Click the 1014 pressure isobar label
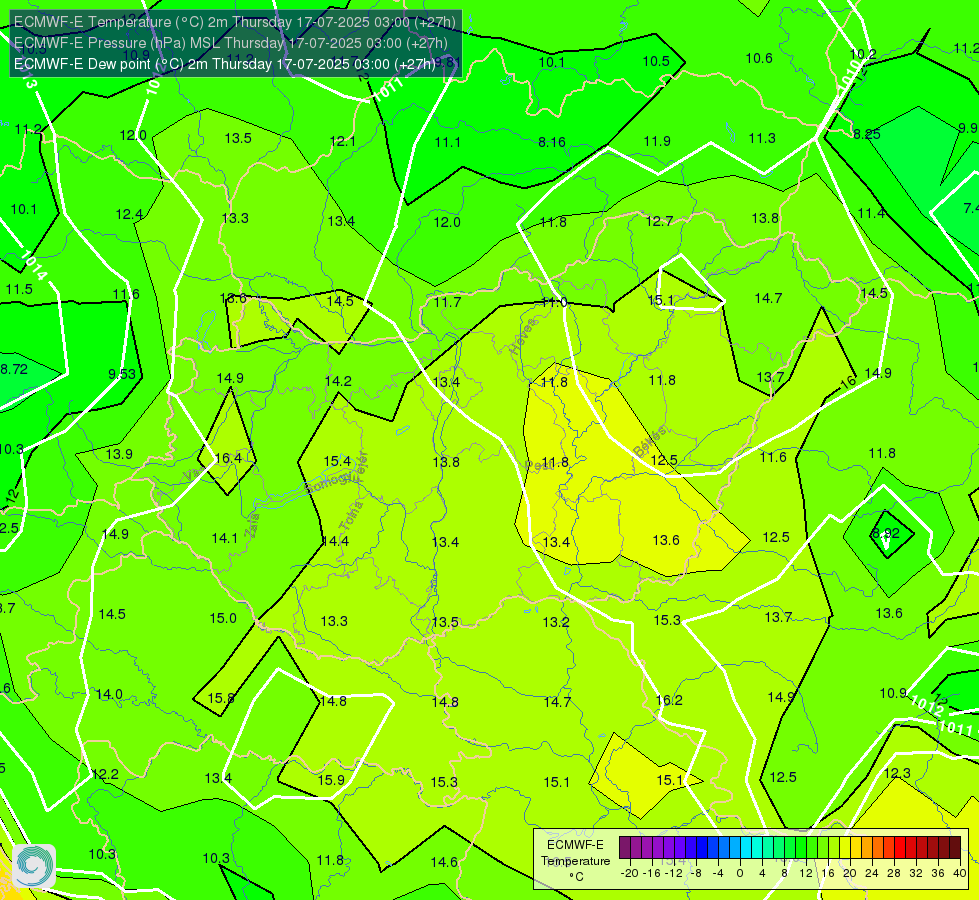Screen dimensions: 979x900 click(34, 265)
